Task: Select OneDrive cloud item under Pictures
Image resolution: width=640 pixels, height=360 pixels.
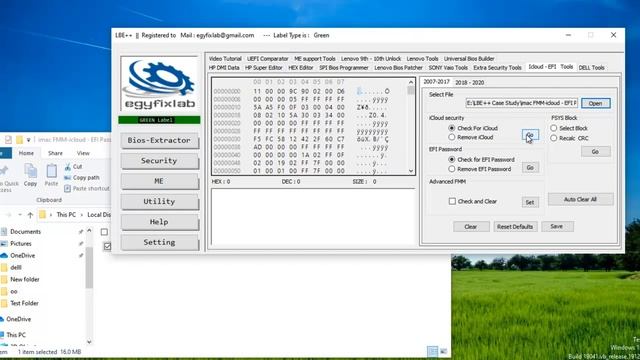Action: click(22, 256)
